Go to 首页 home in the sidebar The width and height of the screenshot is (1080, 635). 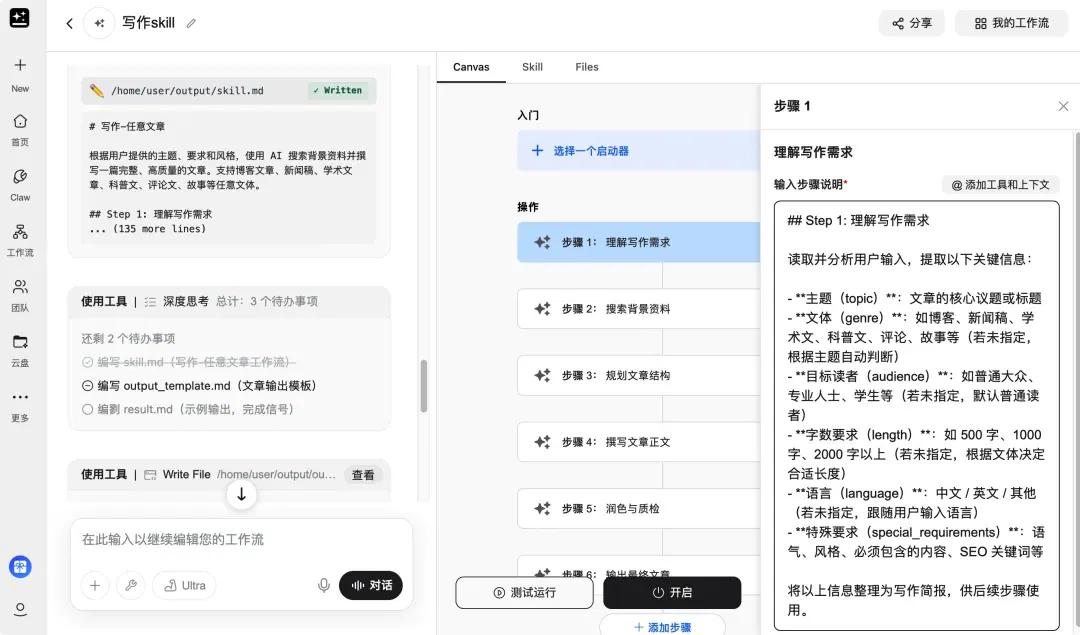point(20,129)
